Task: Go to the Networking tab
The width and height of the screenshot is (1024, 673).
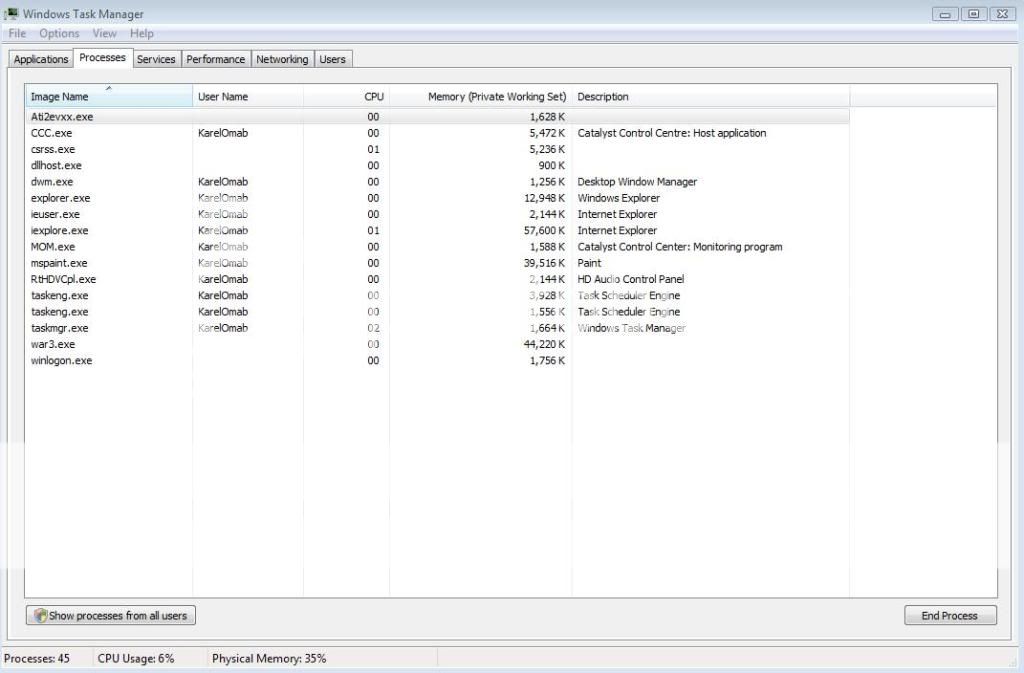Action: [x=282, y=59]
